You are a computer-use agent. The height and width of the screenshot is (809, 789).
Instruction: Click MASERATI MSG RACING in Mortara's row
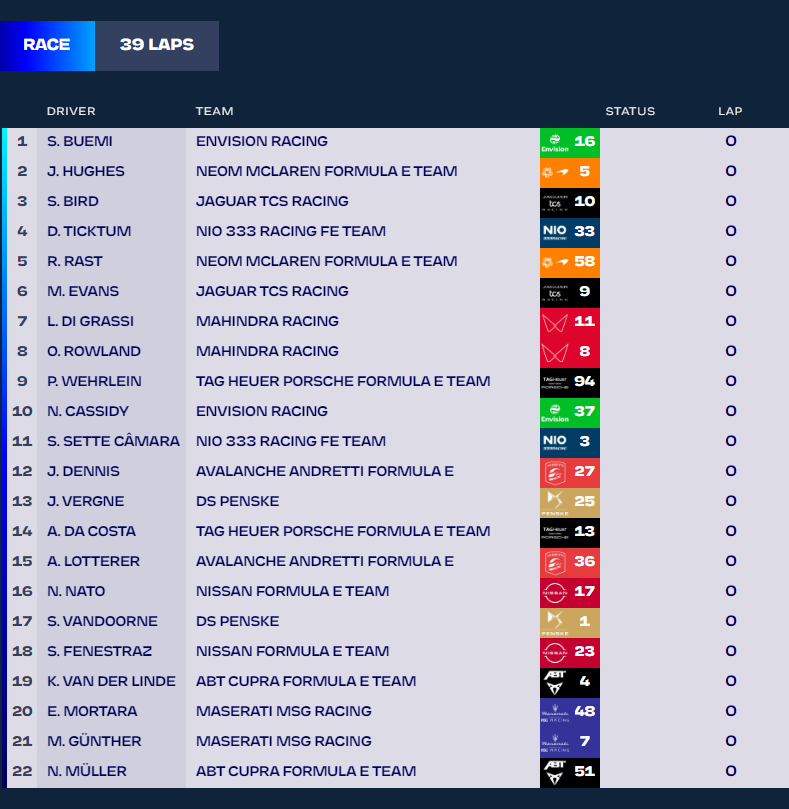click(x=284, y=711)
